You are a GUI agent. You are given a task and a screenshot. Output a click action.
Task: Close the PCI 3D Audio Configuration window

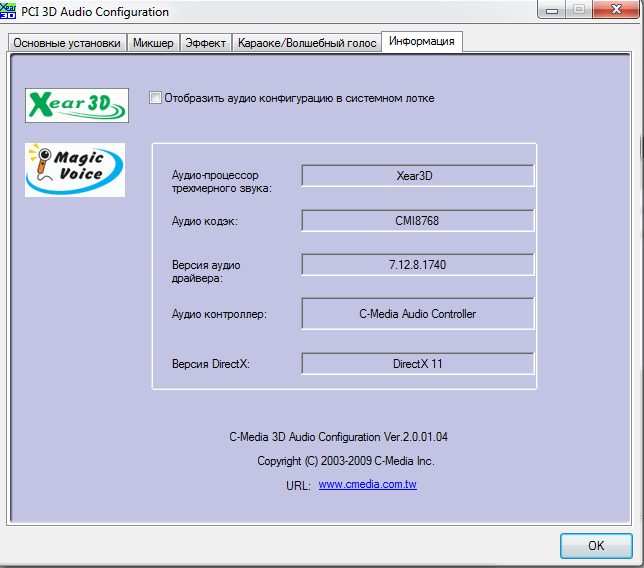(616, 9)
